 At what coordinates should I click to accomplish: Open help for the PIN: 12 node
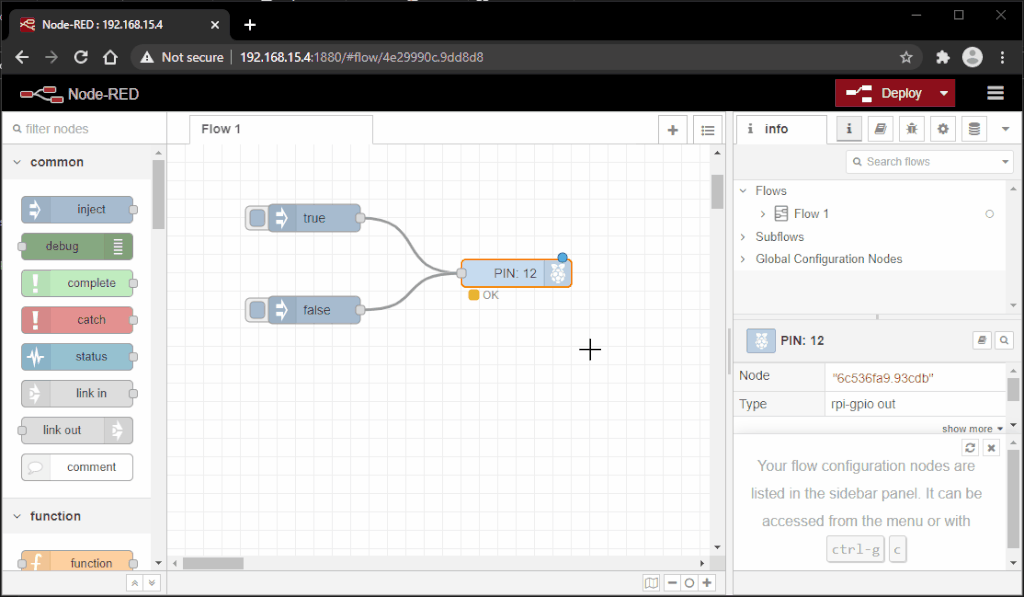[x=982, y=340]
